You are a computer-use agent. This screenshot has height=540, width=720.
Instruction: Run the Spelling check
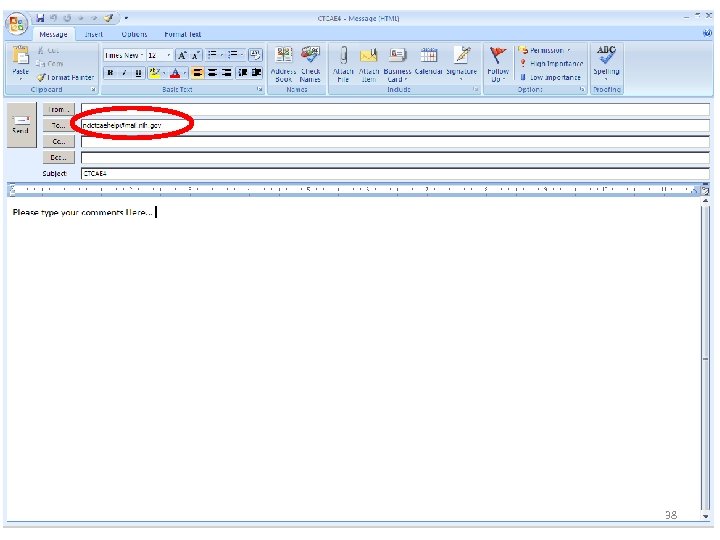[x=606, y=62]
